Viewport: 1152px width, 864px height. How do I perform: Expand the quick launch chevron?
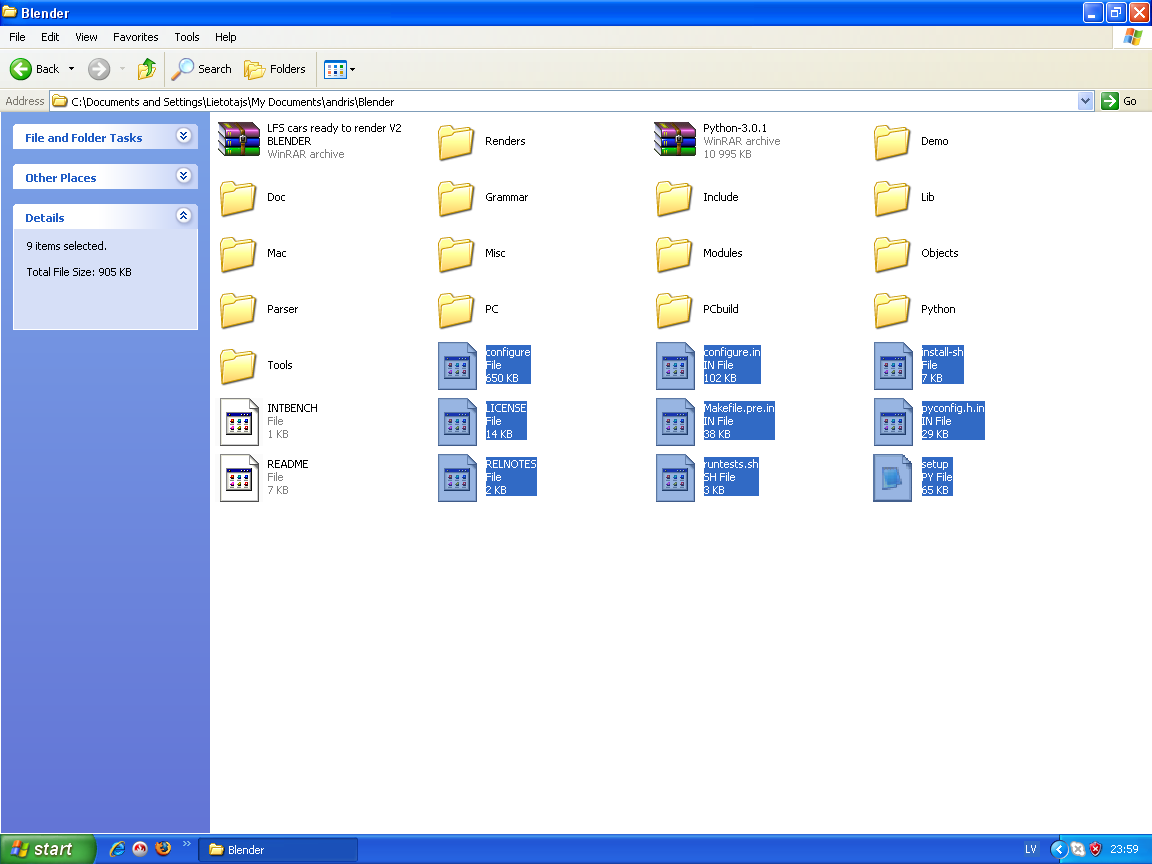coord(187,843)
